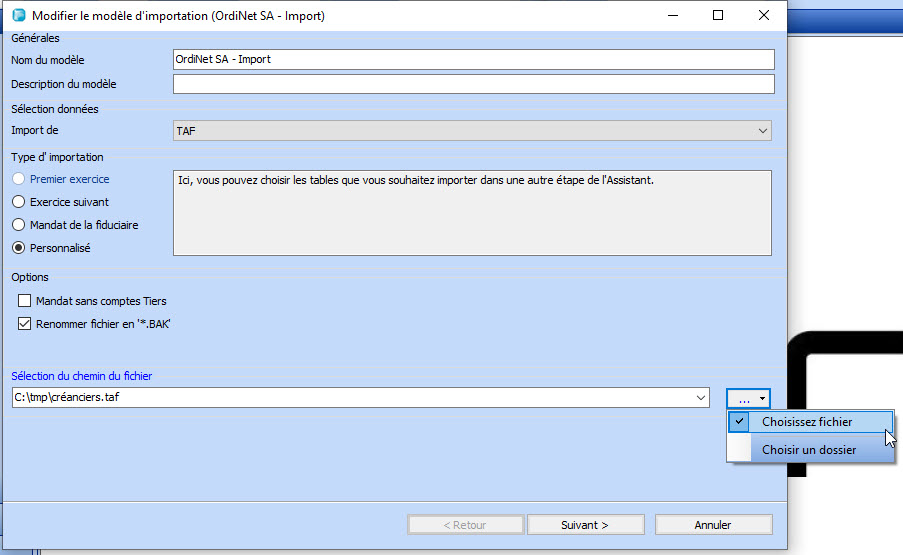The height and width of the screenshot is (555, 903).
Task: Open the Import de TAF dropdown
Action: point(763,131)
